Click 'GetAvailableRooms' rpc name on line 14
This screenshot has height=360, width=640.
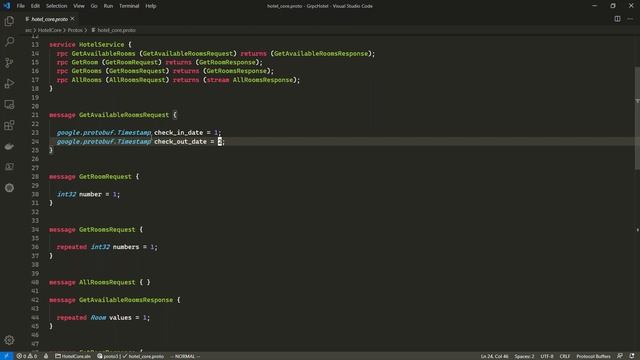point(103,53)
